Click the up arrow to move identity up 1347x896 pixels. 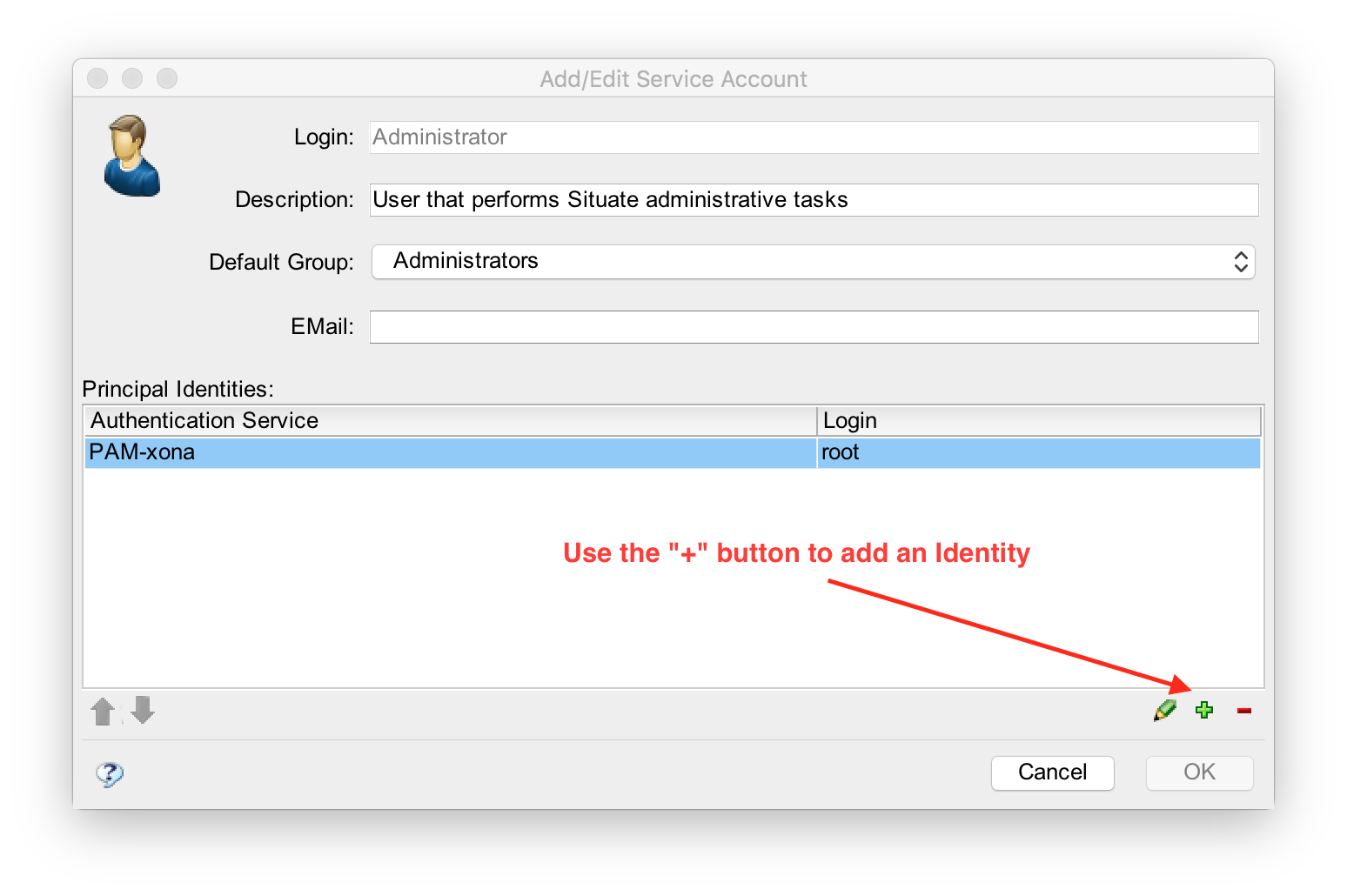(102, 711)
